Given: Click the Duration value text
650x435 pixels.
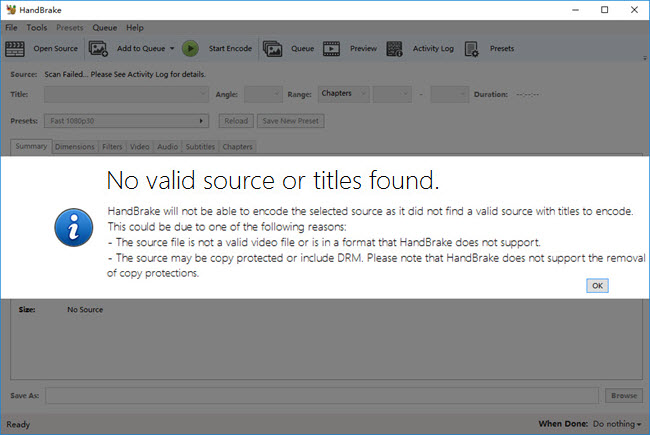Looking at the screenshot, I should (527, 95).
